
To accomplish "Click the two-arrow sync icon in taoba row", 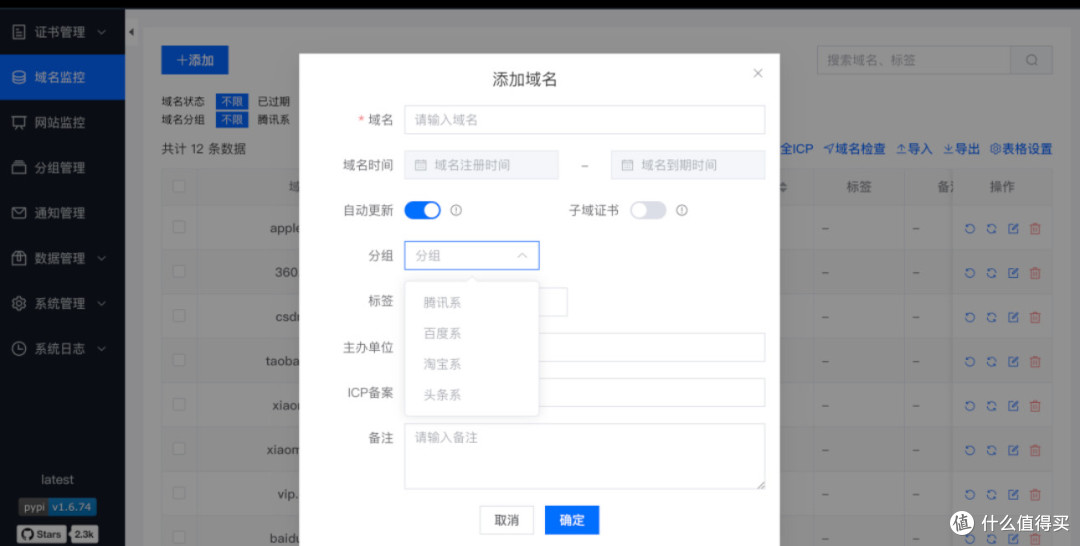I will [991, 361].
